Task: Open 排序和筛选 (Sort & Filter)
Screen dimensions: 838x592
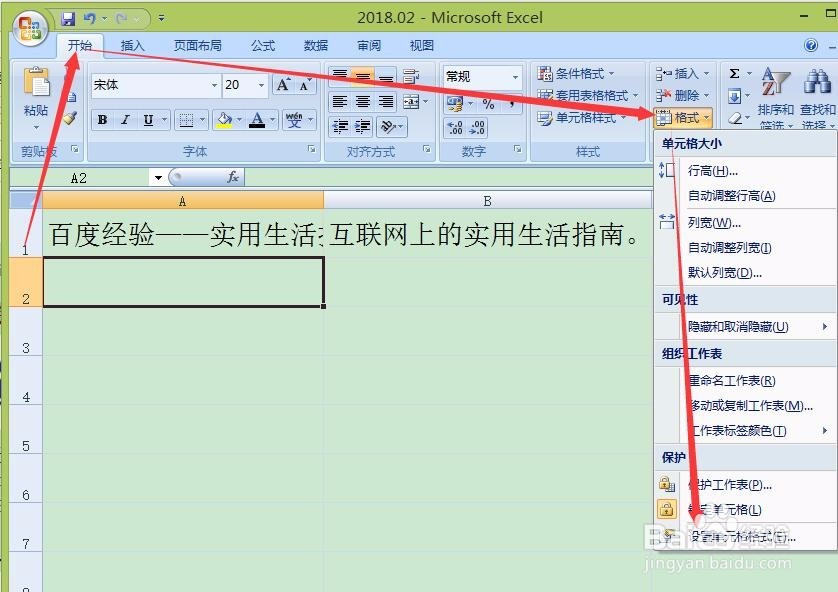Action: click(x=778, y=100)
